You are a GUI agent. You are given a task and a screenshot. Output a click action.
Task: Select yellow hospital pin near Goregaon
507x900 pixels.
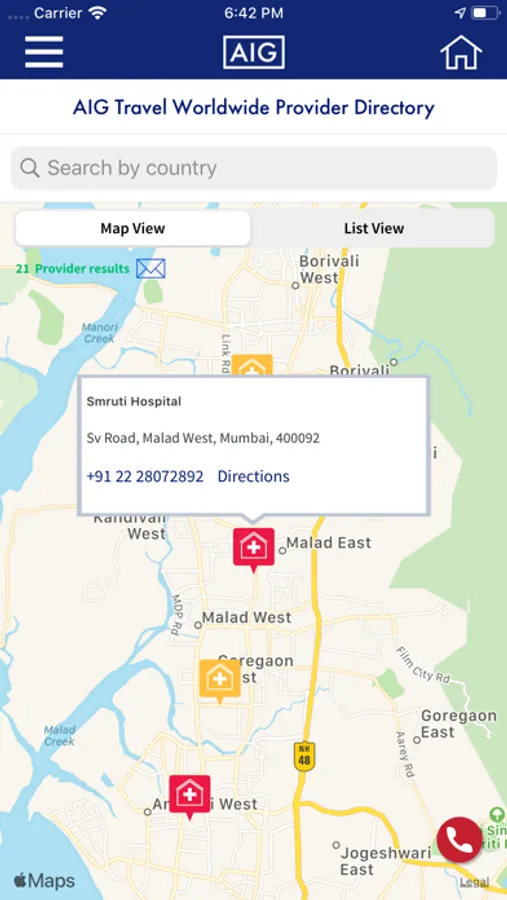220,681
